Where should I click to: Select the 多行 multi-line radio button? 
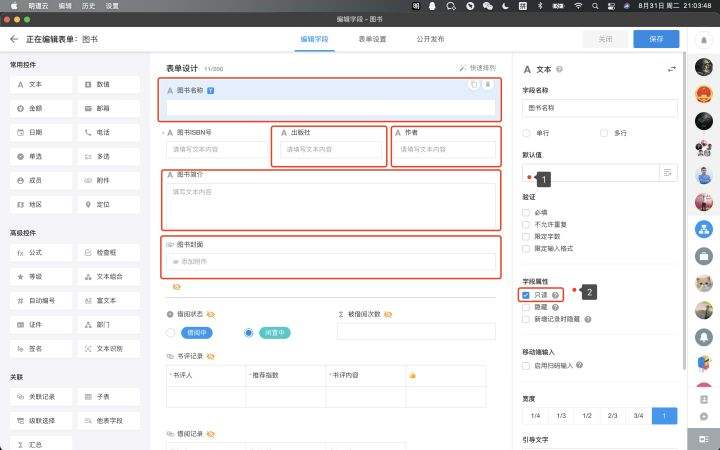[x=604, y=132]
